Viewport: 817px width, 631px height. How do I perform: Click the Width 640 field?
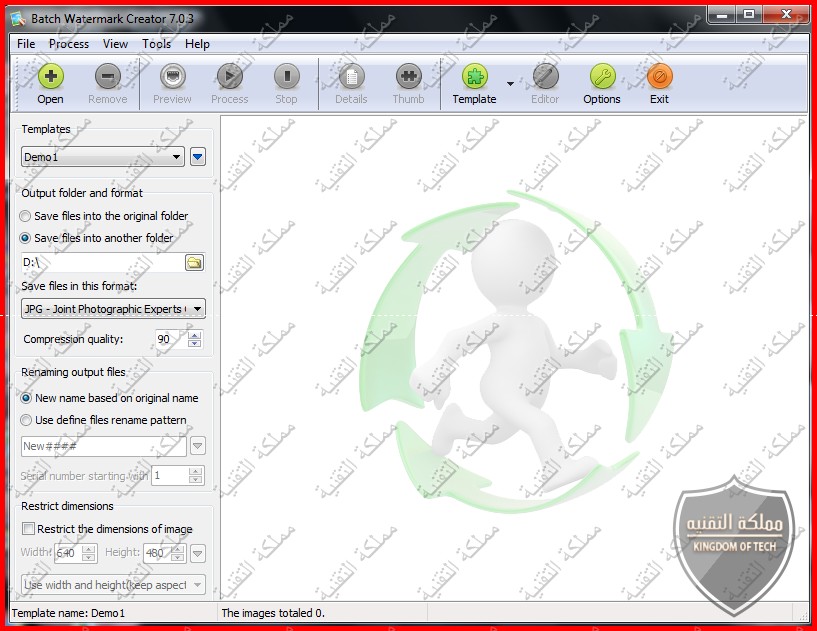click(69, 553)
